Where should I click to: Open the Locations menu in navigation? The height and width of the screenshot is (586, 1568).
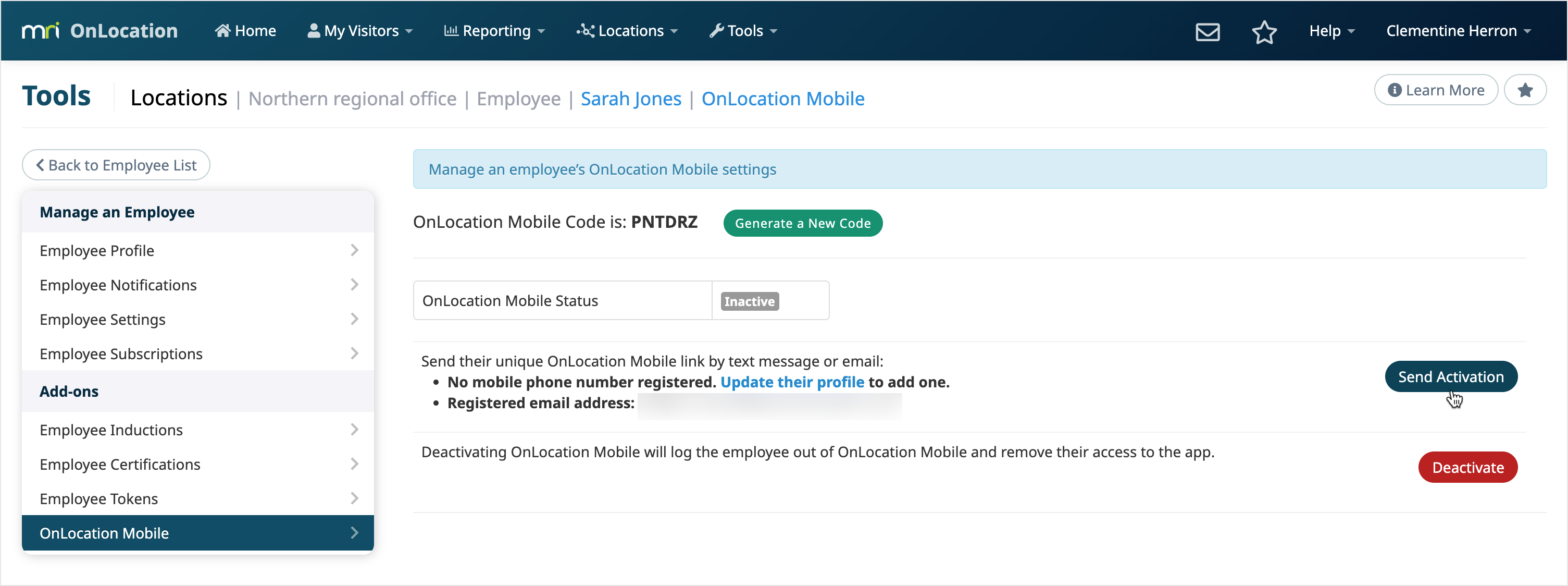point(627,30)
